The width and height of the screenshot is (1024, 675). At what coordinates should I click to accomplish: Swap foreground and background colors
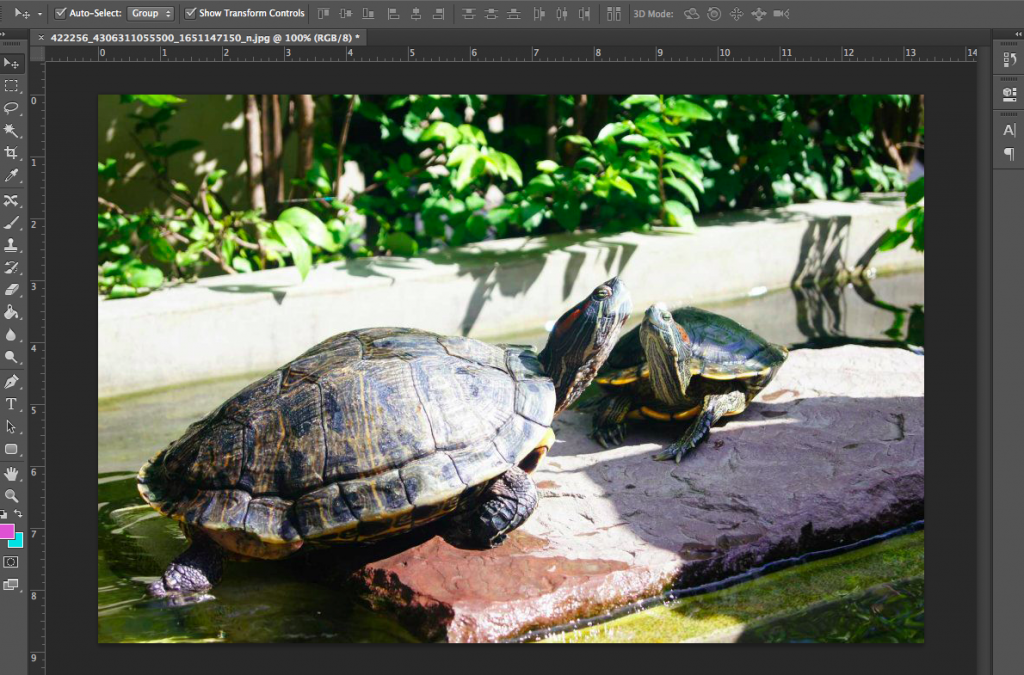(x=18, y=514)
